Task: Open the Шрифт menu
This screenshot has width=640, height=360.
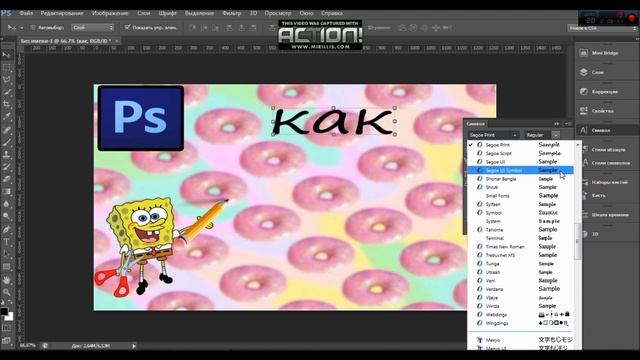Action: click(167, 13)
